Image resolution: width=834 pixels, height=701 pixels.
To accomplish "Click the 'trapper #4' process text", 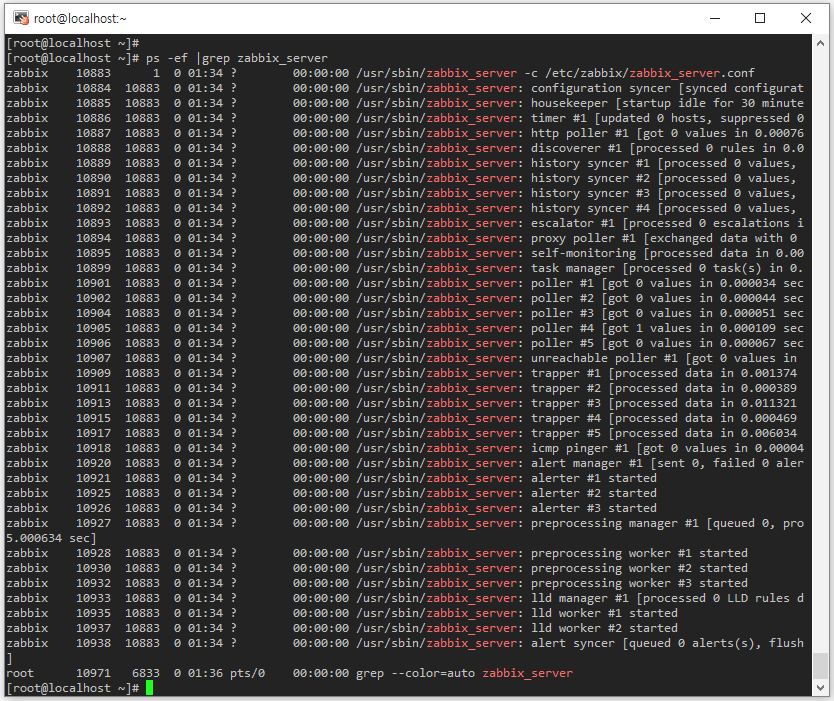I will 566,418.
